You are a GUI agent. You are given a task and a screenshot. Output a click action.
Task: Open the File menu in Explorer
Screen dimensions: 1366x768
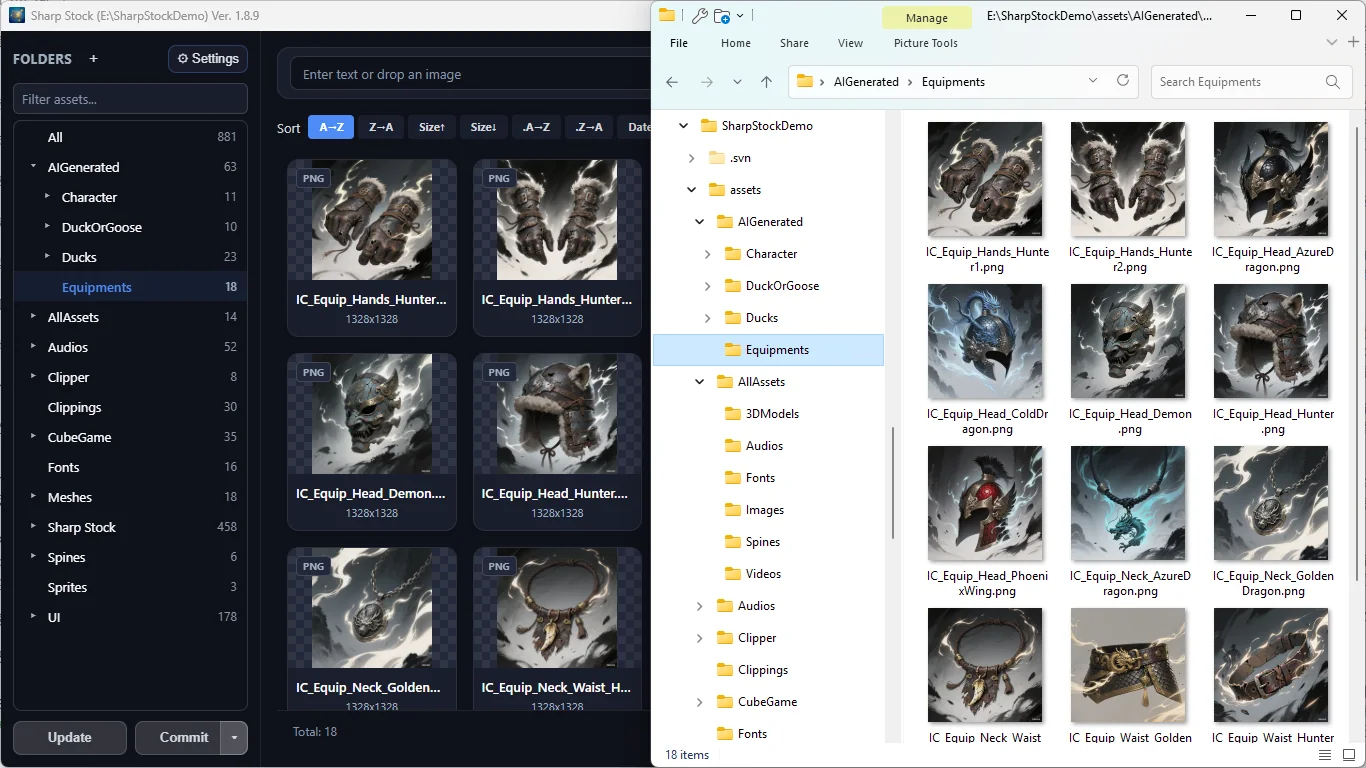coord(679,43)
